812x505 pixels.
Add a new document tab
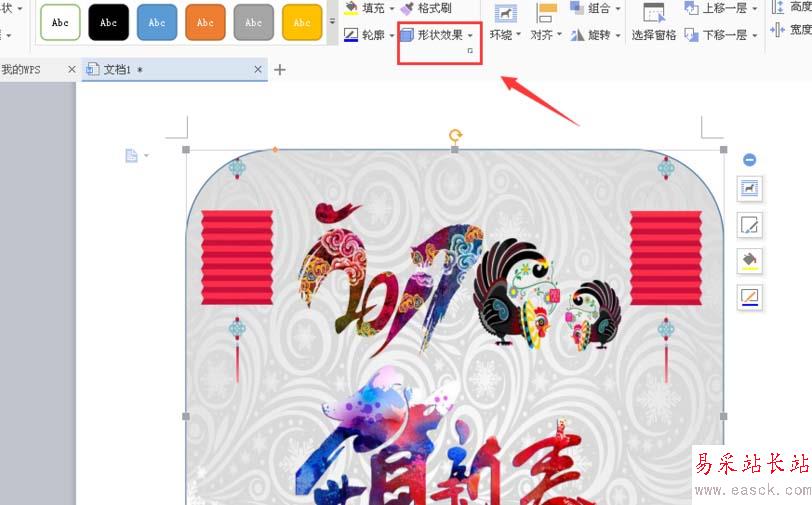point(280,69)
